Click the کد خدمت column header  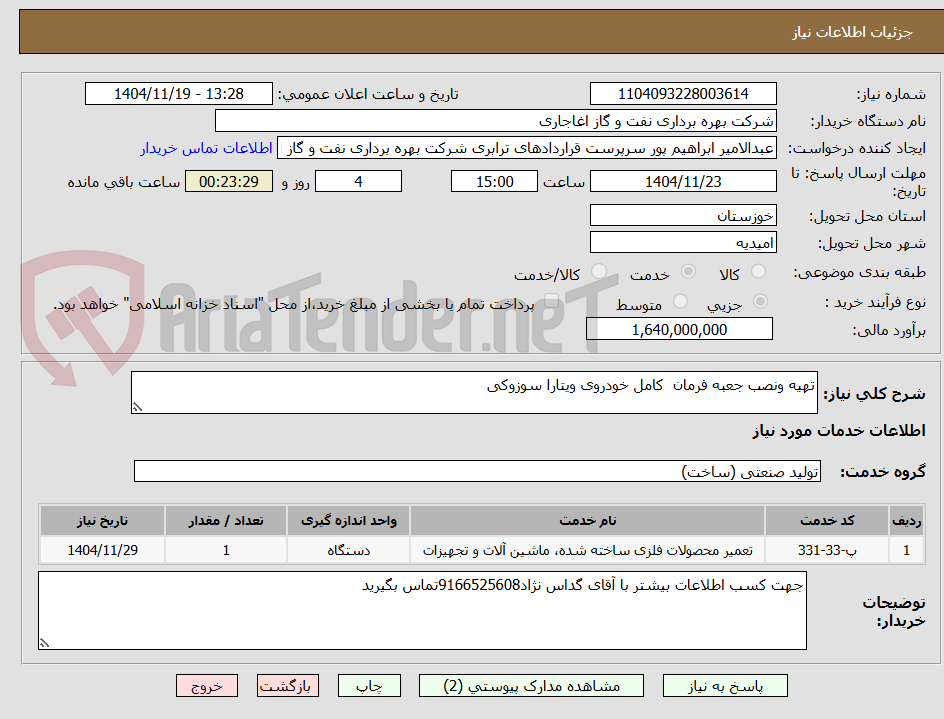(827, 520)
